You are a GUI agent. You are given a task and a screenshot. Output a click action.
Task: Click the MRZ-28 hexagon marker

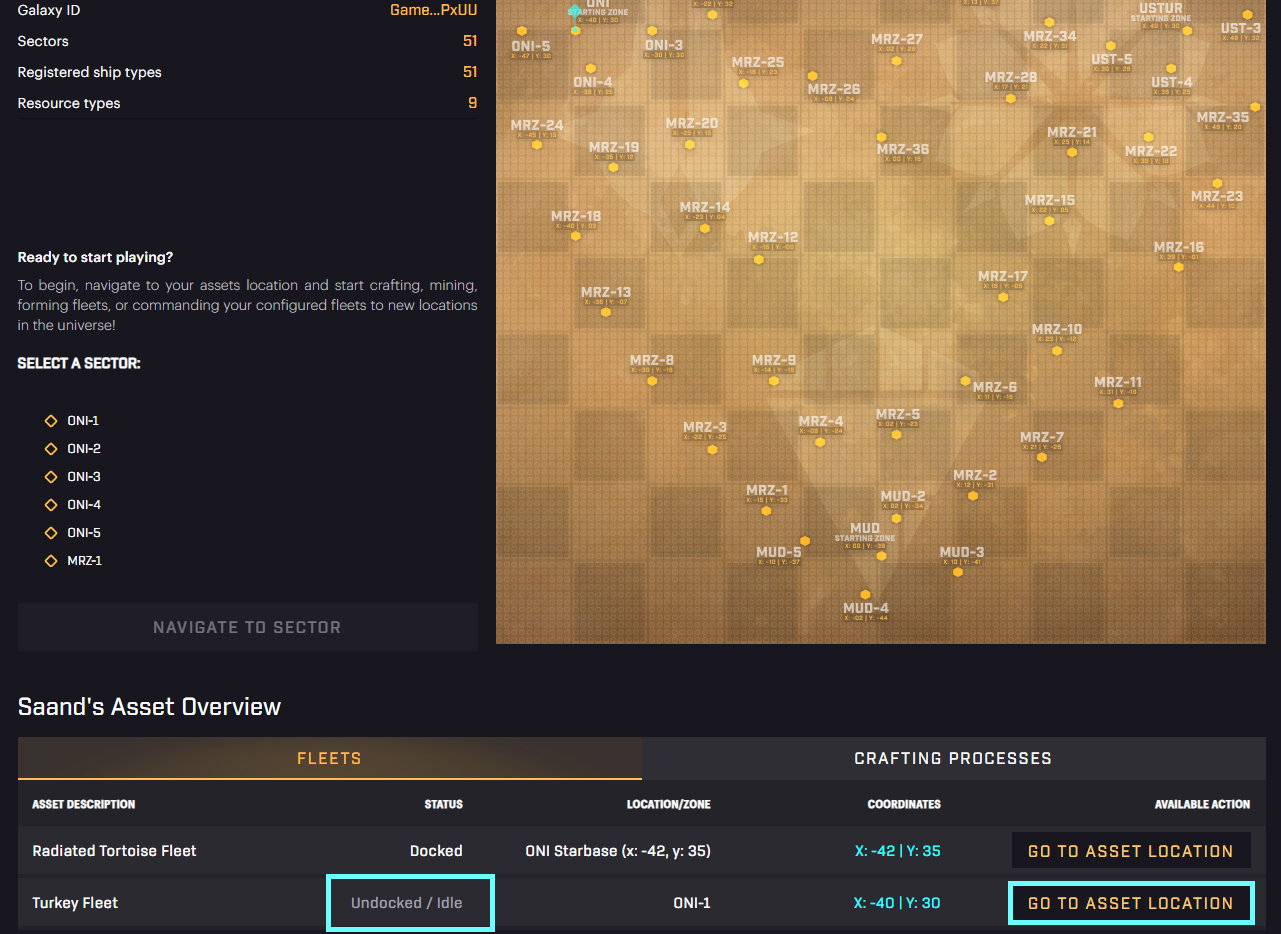point(1011,98)
